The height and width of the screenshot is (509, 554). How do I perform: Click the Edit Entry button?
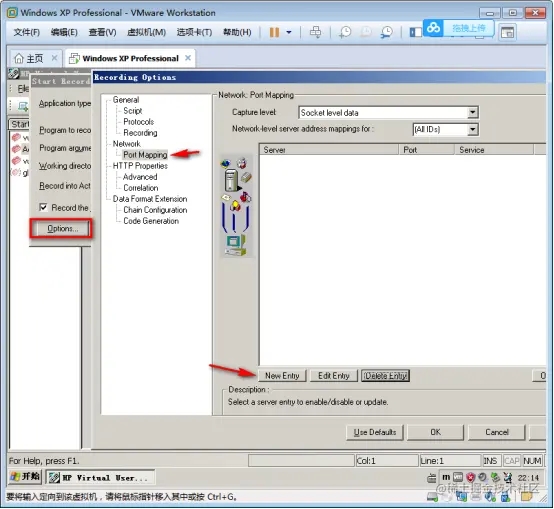click(334, 375)
